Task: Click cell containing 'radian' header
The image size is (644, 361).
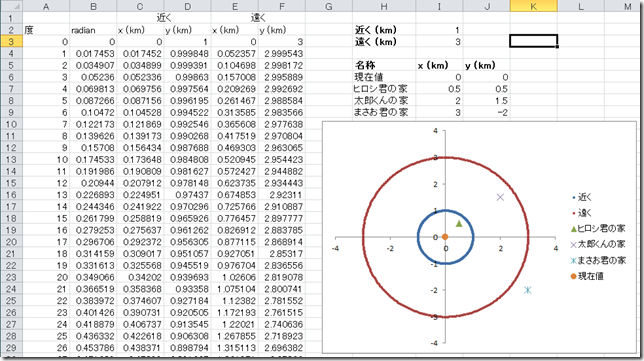Action: [x=93, y=30]
